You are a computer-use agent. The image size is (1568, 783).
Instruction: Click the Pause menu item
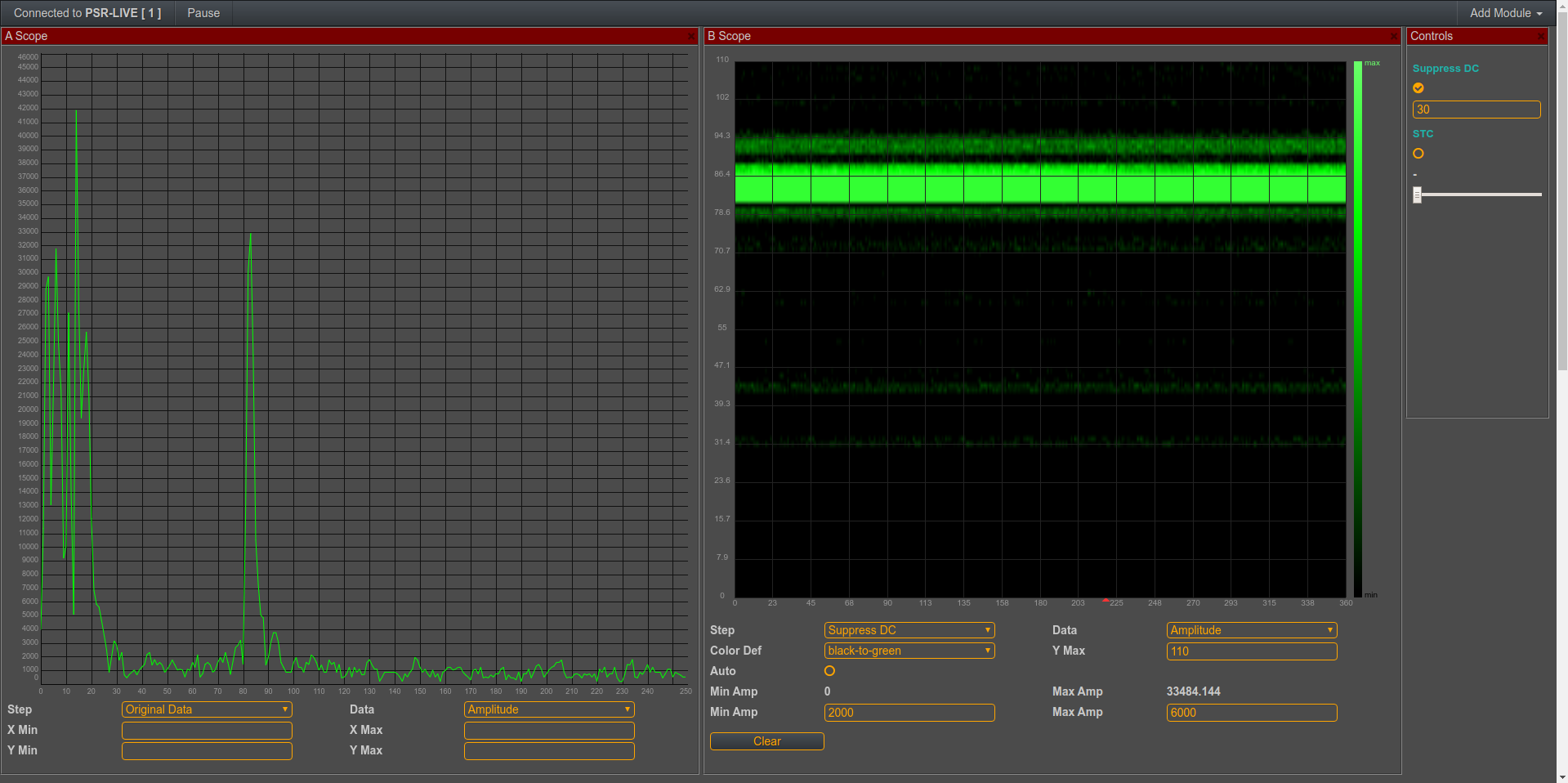(203, 13)
